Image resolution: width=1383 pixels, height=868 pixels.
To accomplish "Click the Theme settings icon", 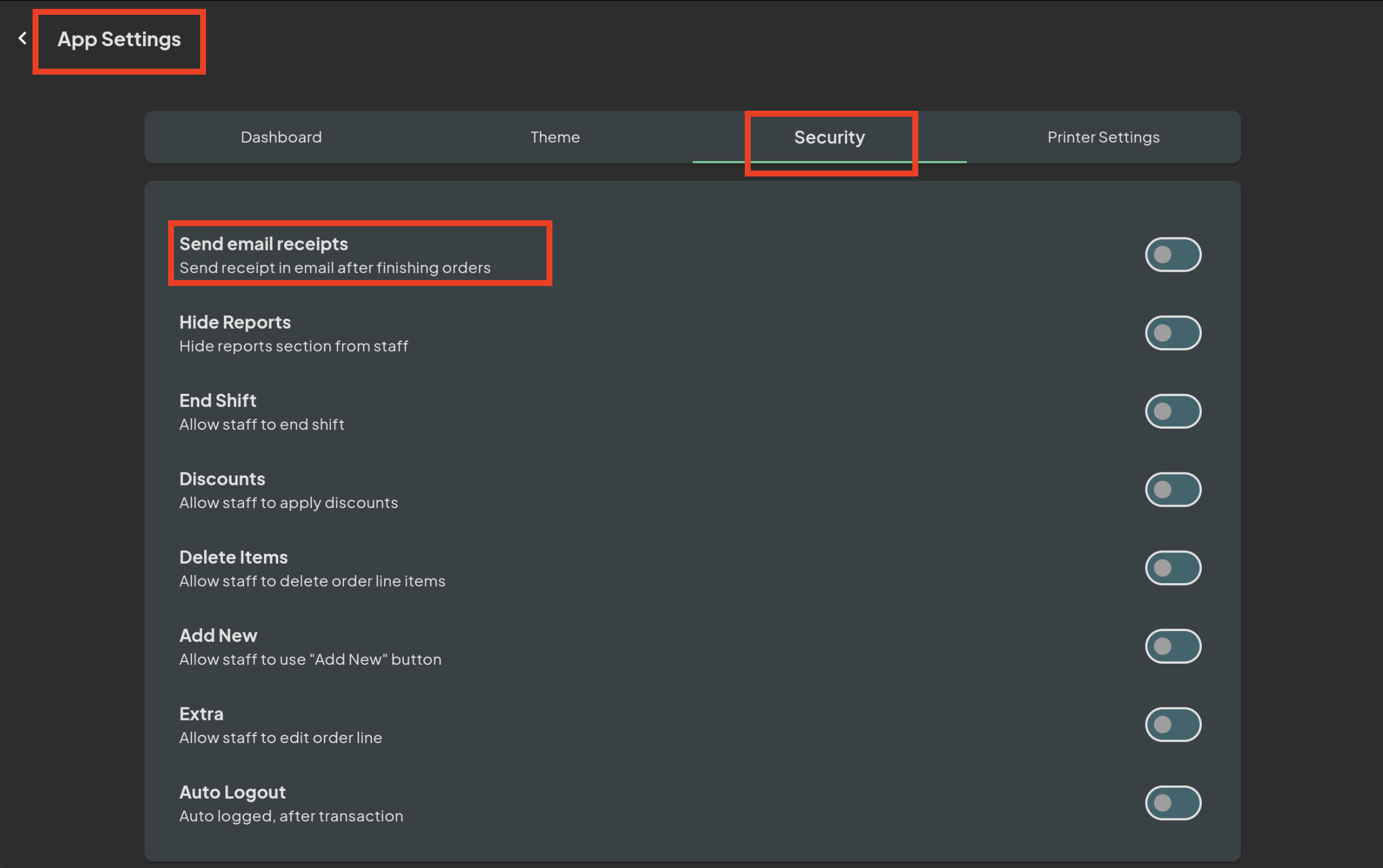I will coord(554,137).
